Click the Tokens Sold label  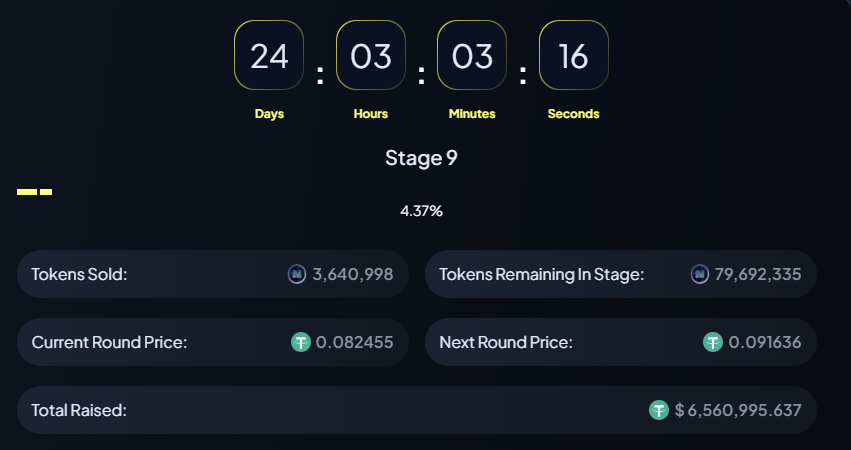point(79,274)
